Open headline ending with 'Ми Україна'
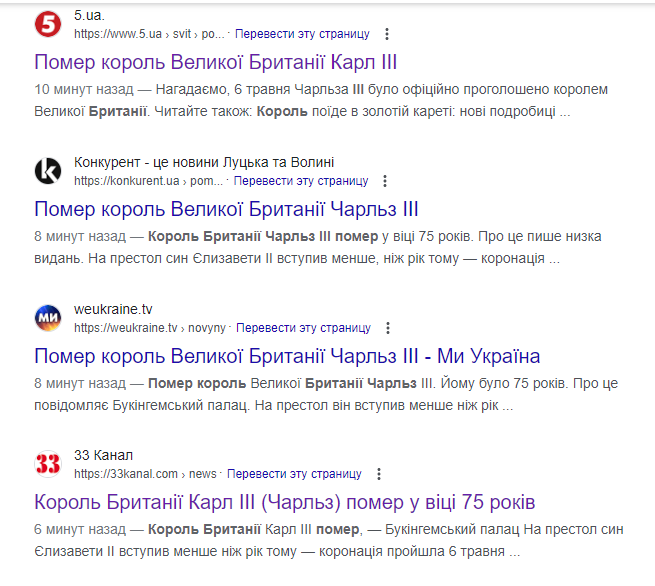Image resolution: width=655 pixels, height=586 pixels. click(287, 356)
